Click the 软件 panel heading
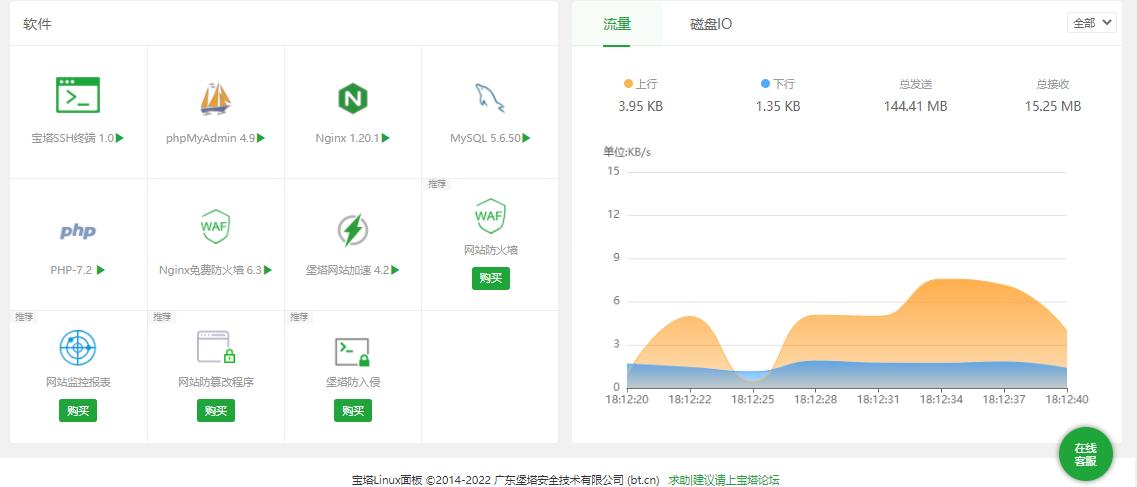1137x487 pixels. coord(37,24)
